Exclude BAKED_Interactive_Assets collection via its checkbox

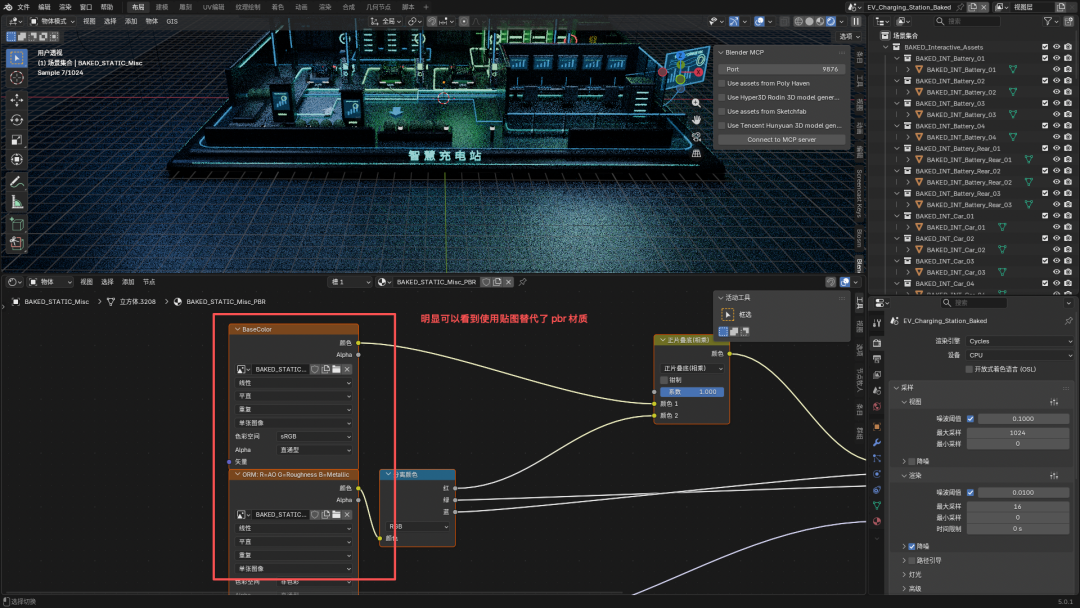(x=1045, y=48)
